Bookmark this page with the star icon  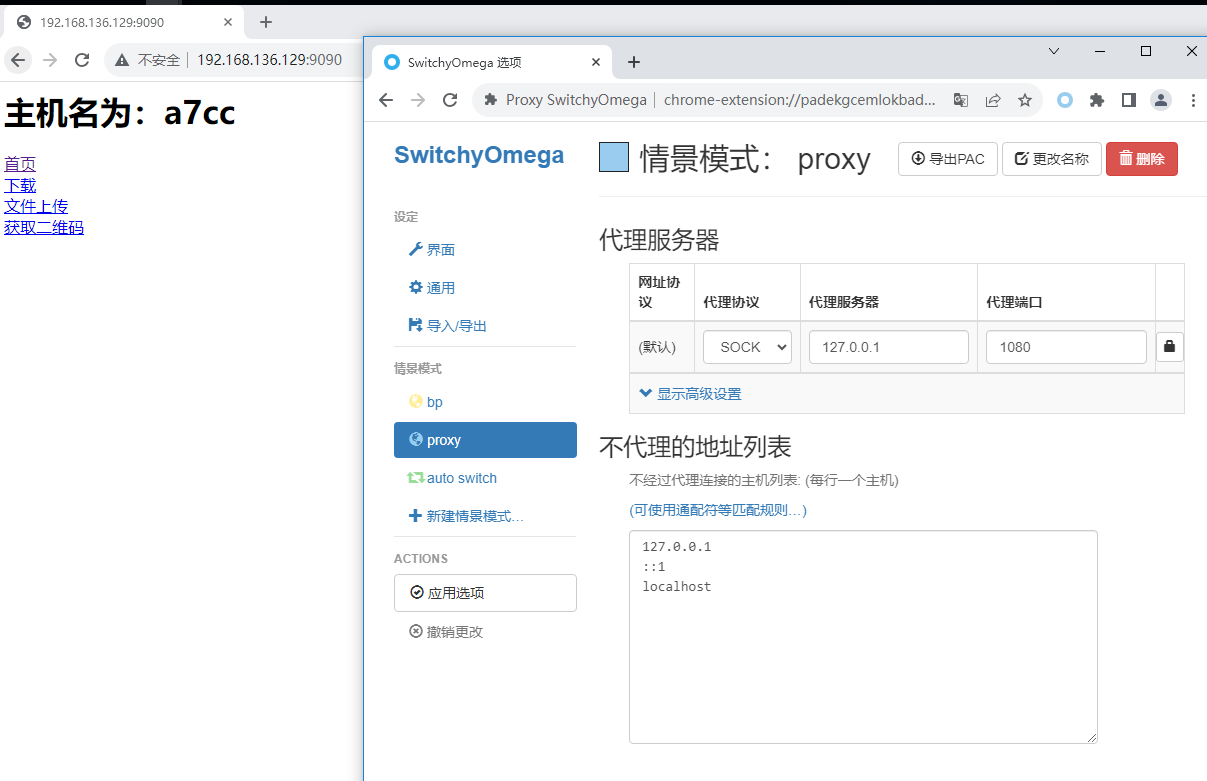point(1025,100)
